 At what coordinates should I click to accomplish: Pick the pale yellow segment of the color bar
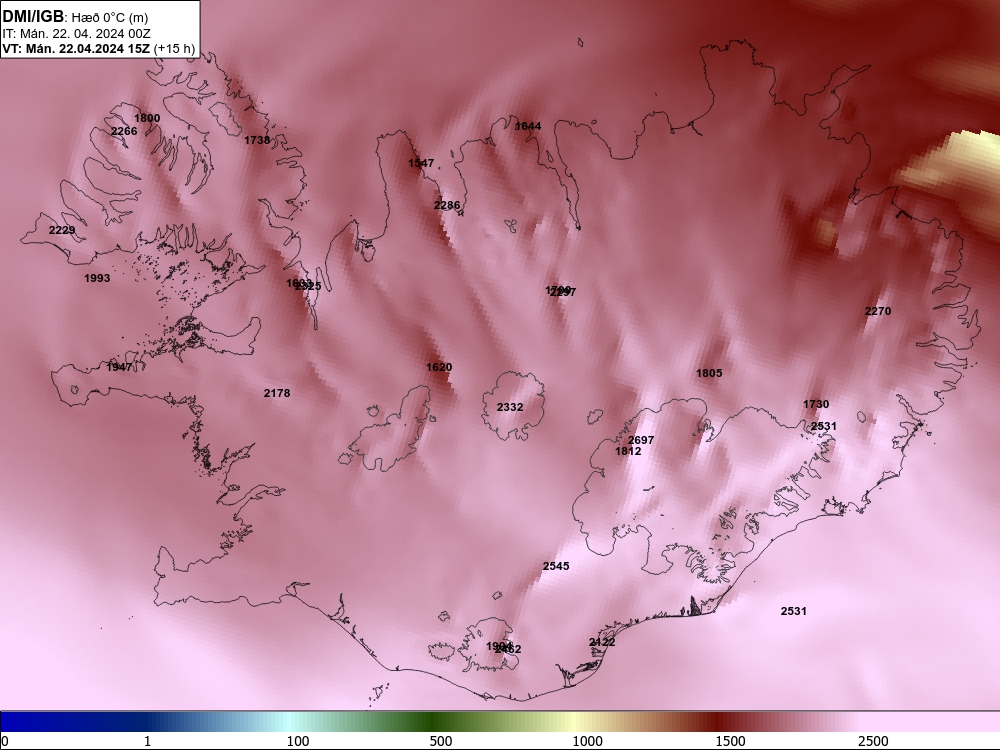[574, 722]
